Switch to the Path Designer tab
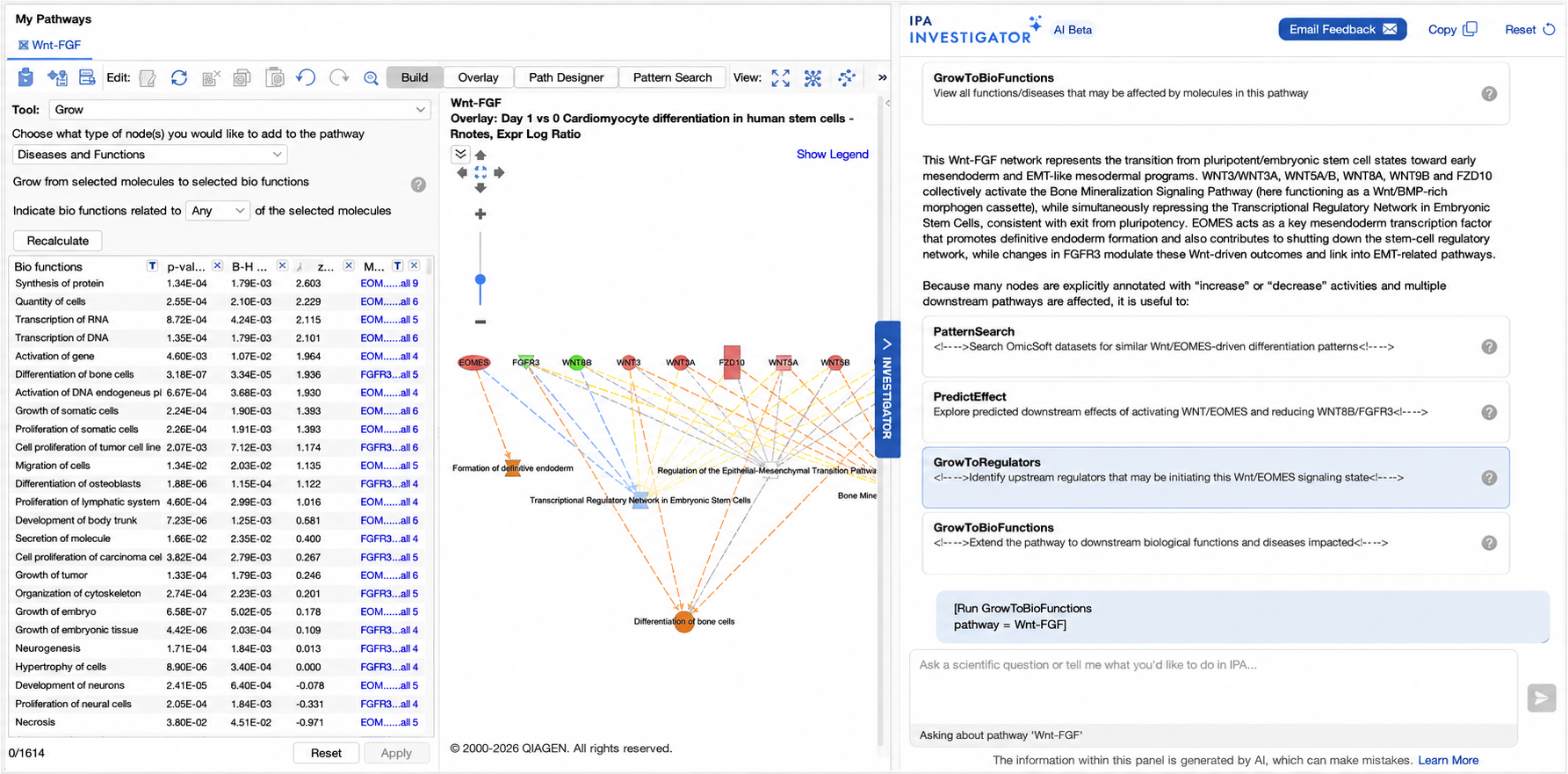 (x=566, y=77)
